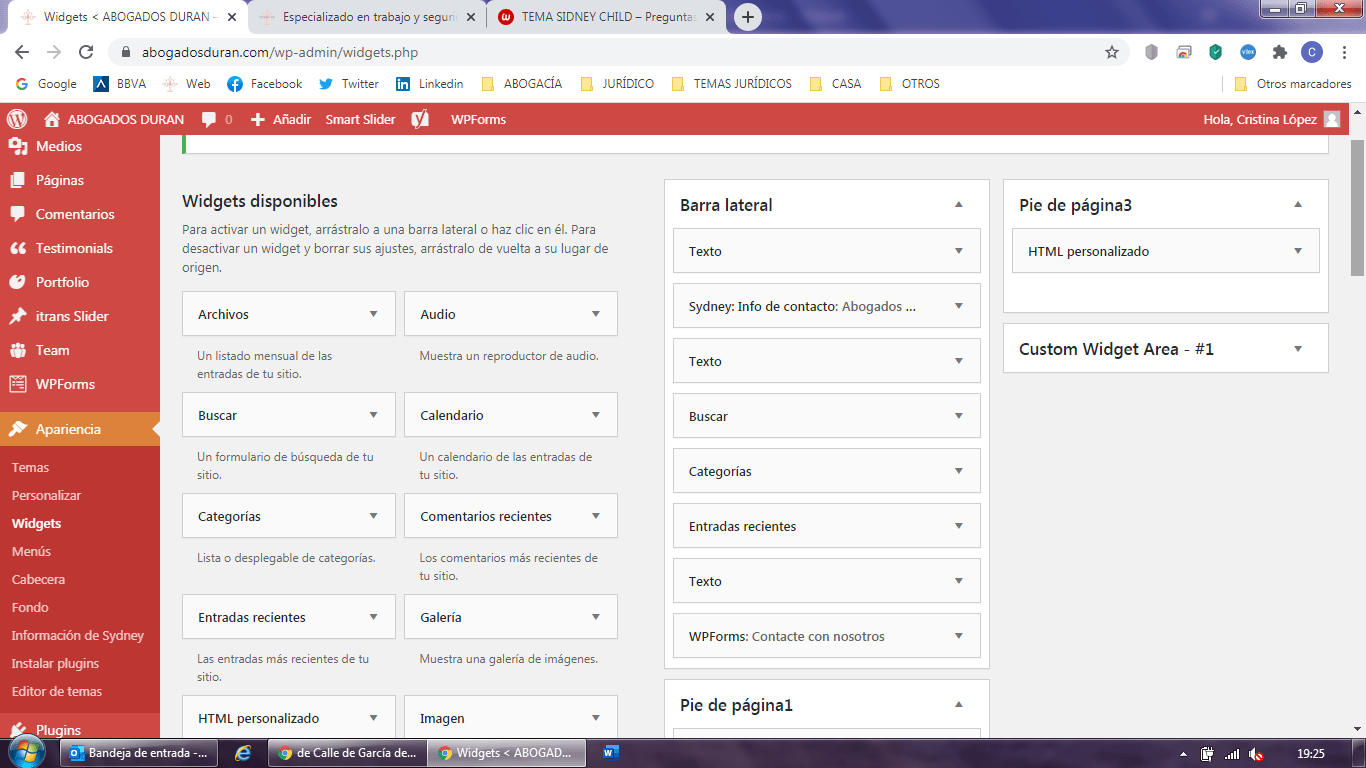Open the Cabecera submenu link
Screen dimensions: 1366x768
point(38,579)
